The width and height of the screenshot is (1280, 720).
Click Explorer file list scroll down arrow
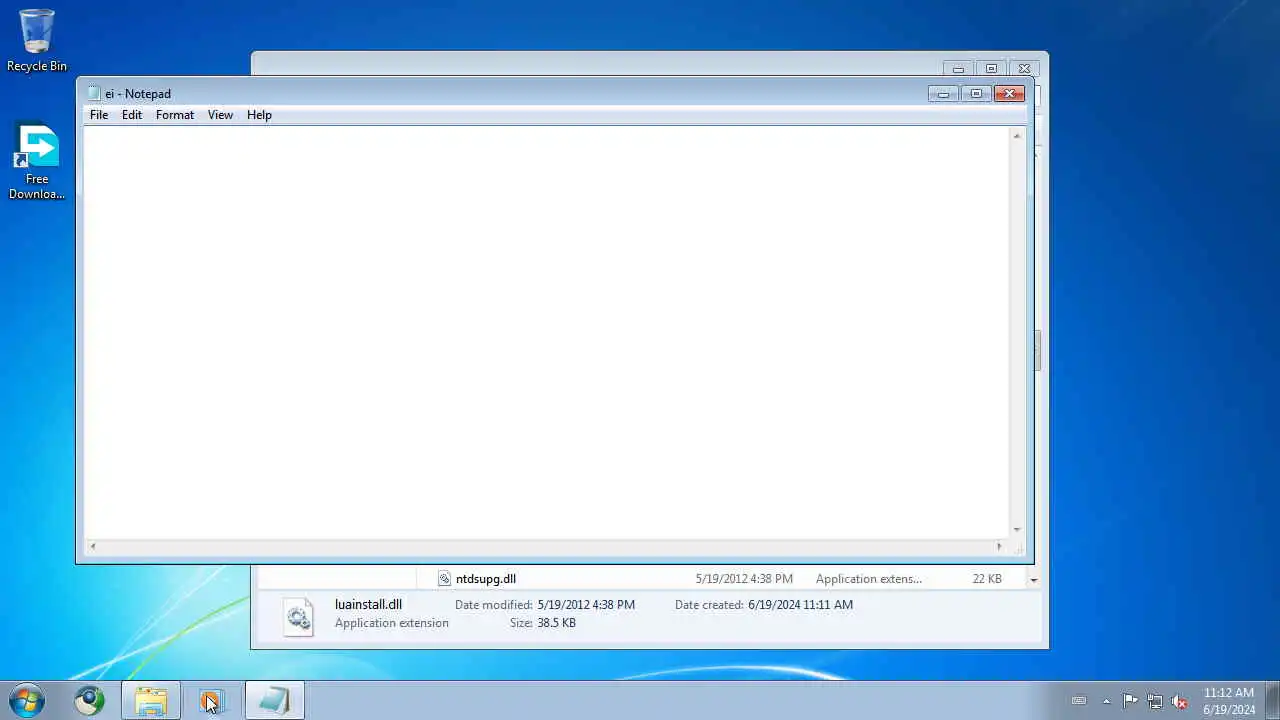pos(1034,580)
